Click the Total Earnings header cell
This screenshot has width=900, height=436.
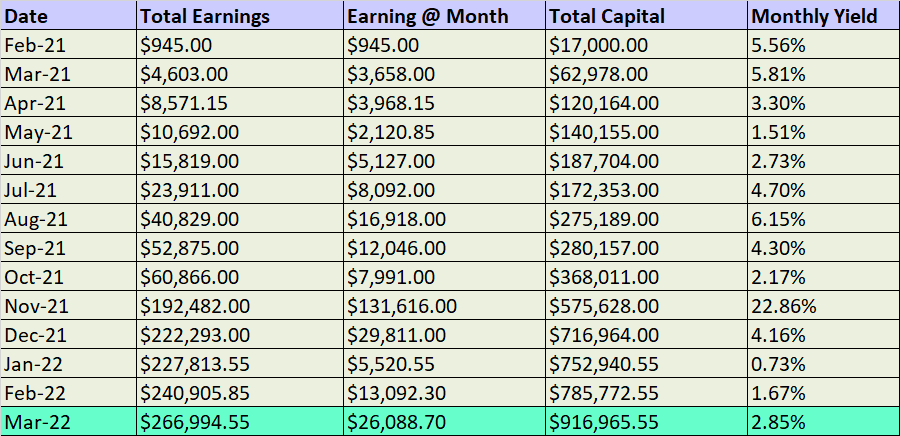click(x=239, y=16)
